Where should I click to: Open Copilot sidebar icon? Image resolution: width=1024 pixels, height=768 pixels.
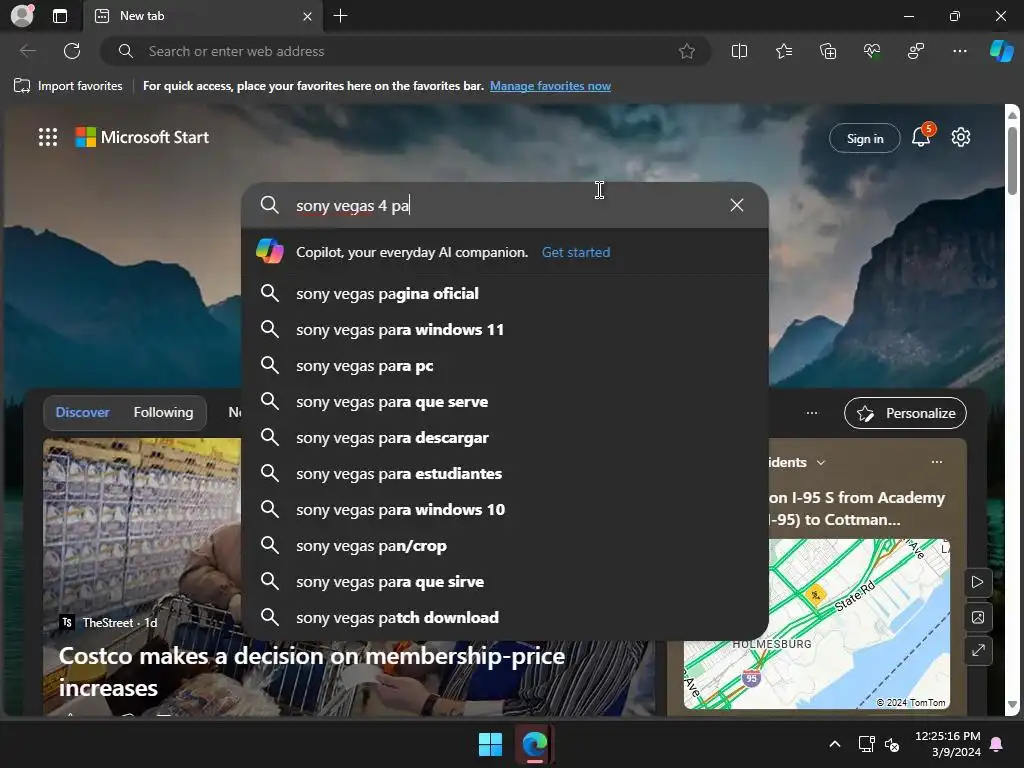1002,51
